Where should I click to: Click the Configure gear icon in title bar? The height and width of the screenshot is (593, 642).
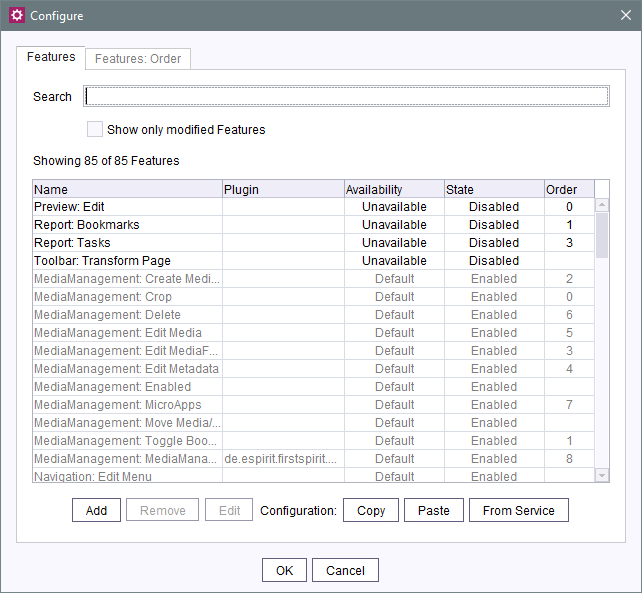click(x=17, y=15)
